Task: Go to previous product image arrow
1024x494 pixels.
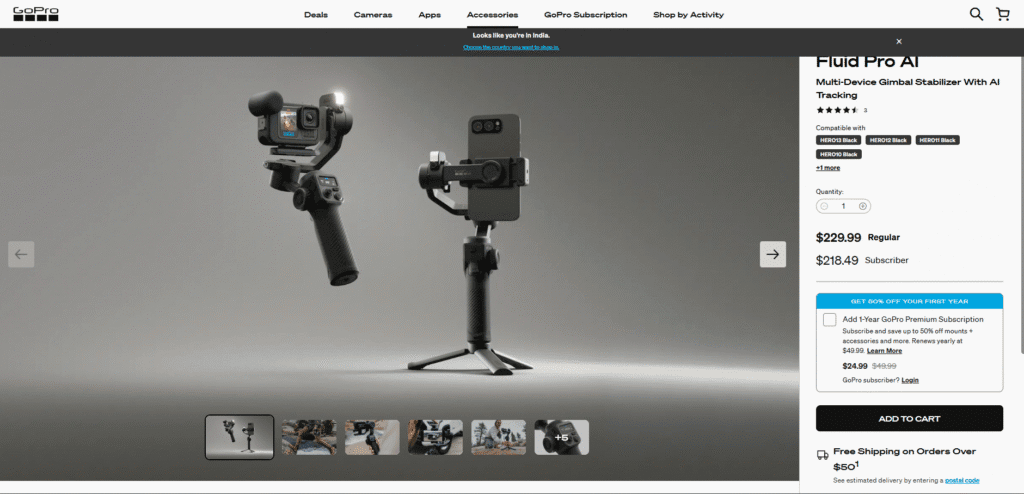Action: pos(21,254)
